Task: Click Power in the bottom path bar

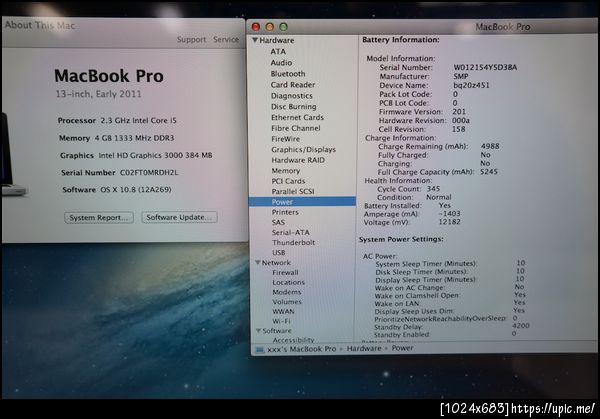Action: click(x=402, y=348)
